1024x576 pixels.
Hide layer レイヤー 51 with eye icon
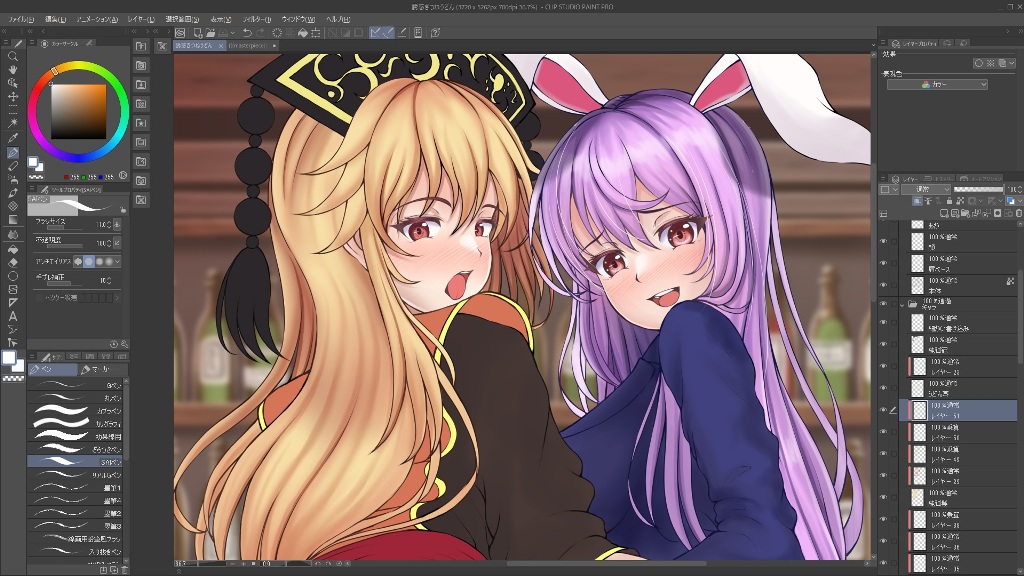tap(884, 410)
